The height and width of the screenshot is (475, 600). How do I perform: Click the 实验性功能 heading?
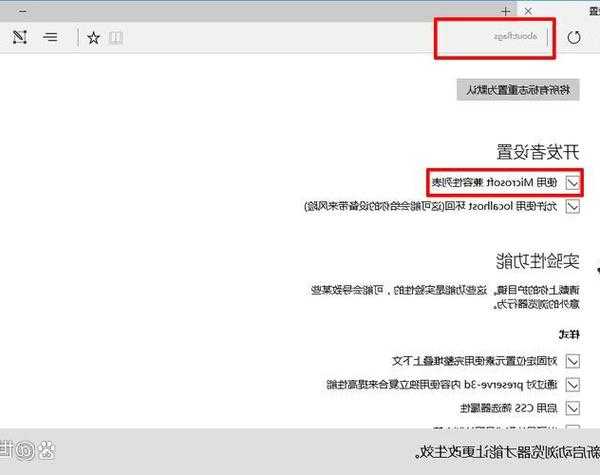538,262
